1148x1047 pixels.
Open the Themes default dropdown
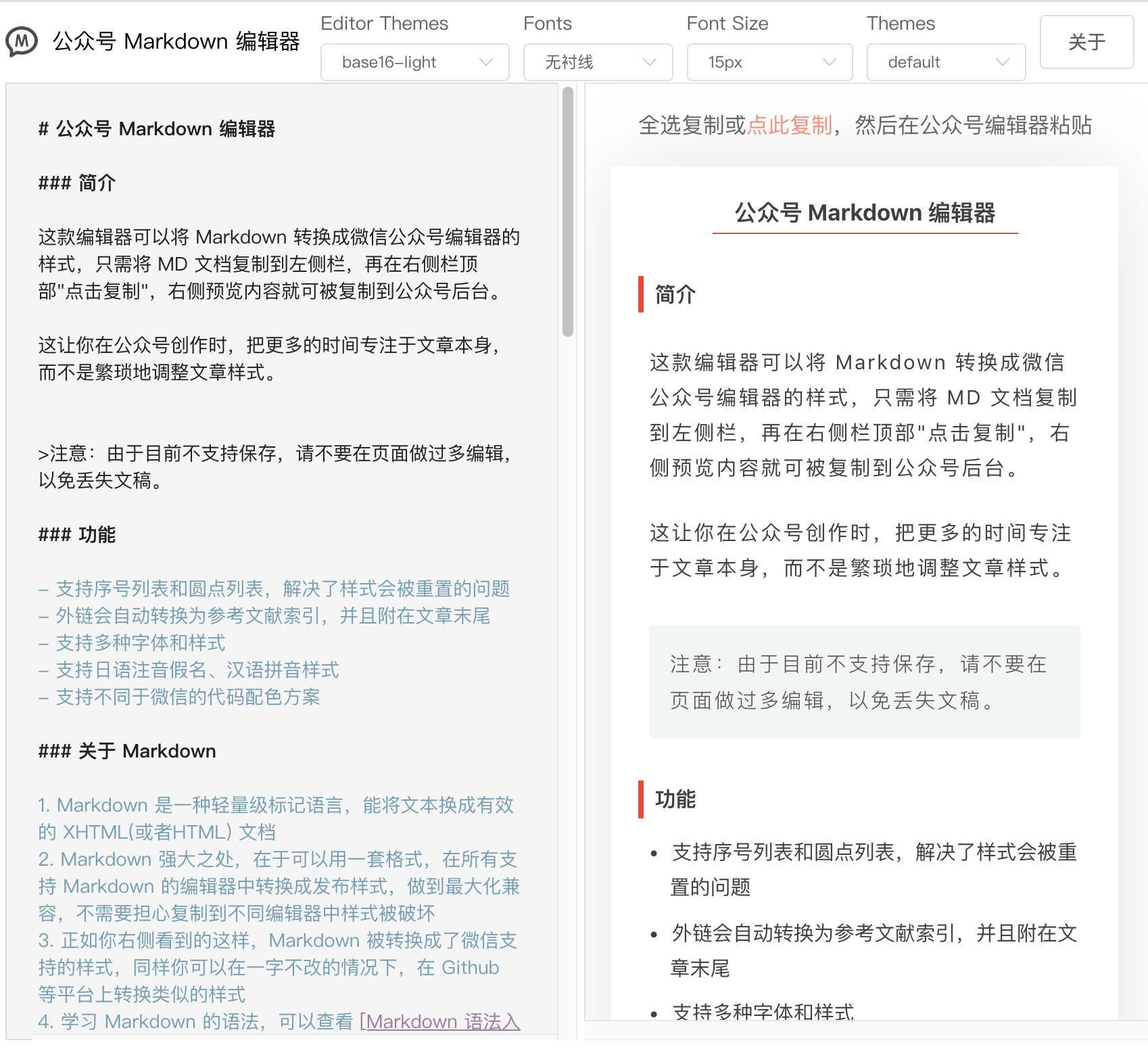click(x=946, y=62)
